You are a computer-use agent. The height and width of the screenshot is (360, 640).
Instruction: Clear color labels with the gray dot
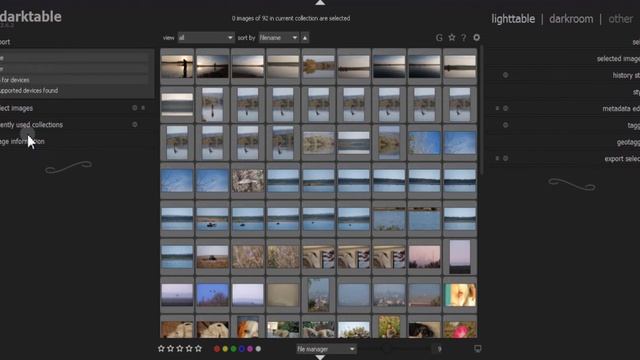pos(258,349)
